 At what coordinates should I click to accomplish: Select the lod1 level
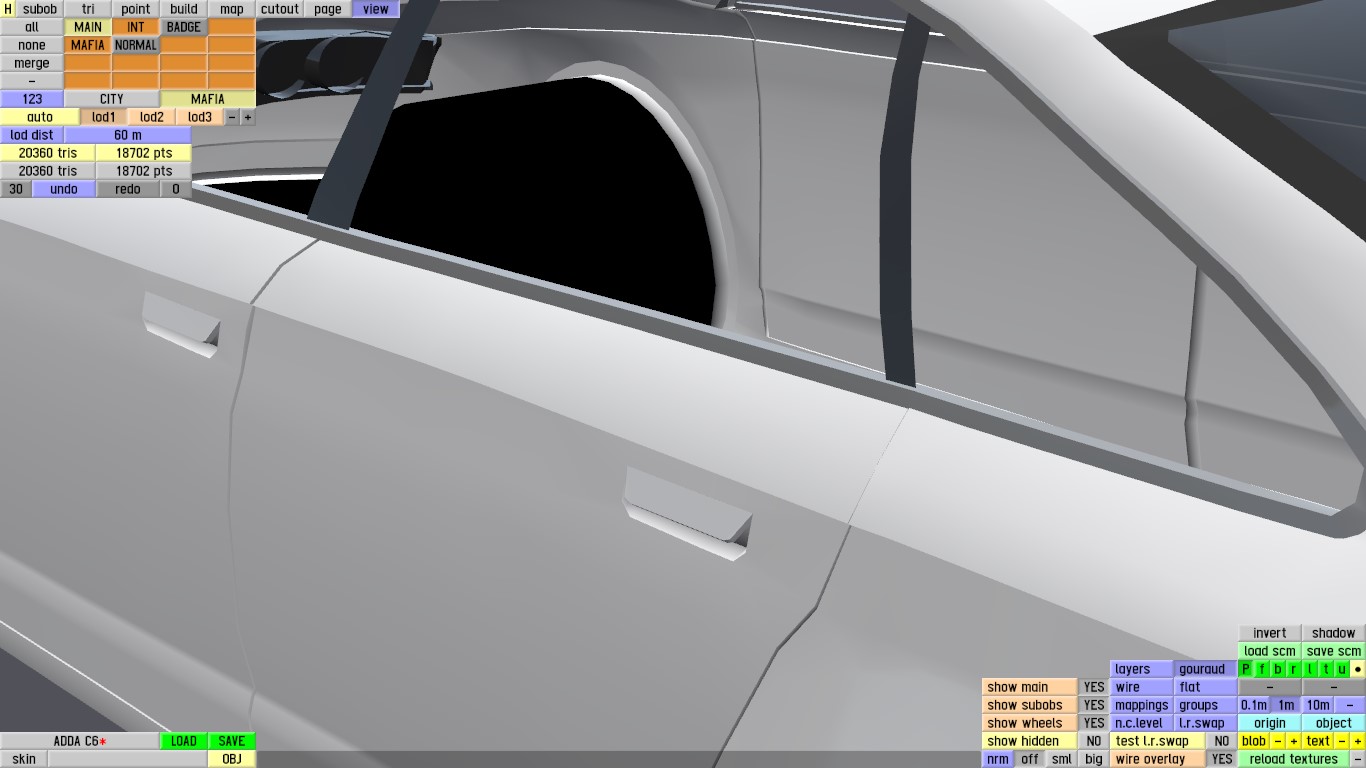pos(104,117)
